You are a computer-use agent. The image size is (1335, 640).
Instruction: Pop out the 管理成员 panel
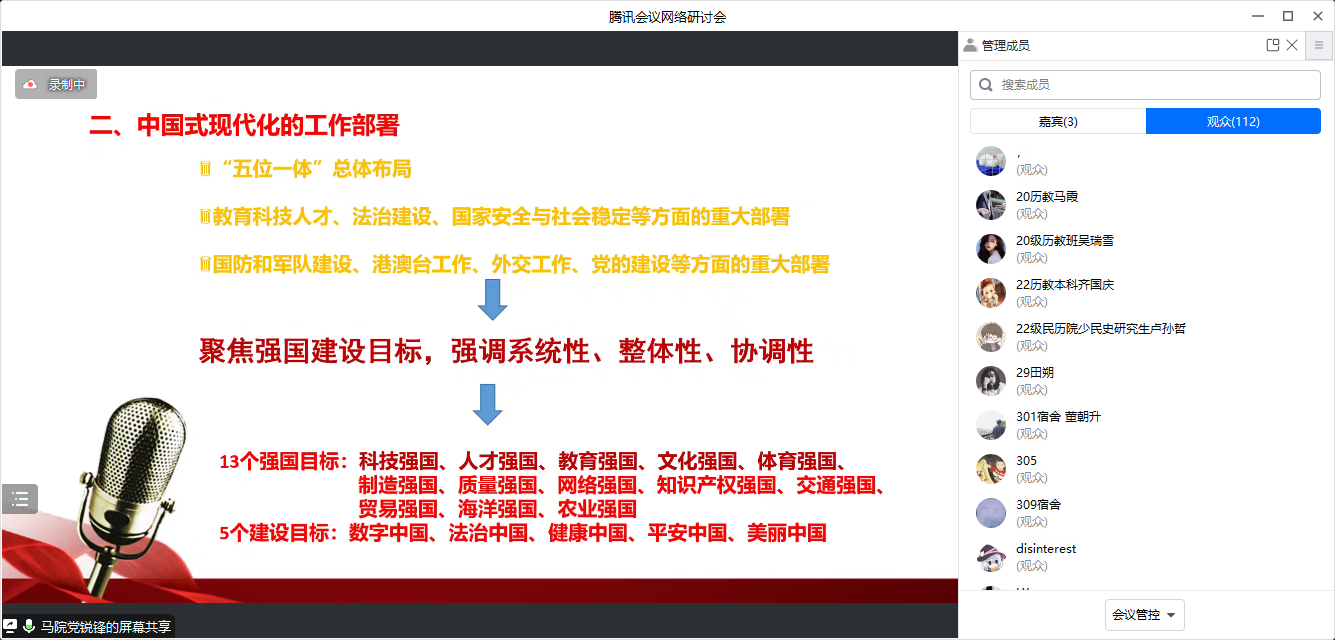pos(1273,45)
